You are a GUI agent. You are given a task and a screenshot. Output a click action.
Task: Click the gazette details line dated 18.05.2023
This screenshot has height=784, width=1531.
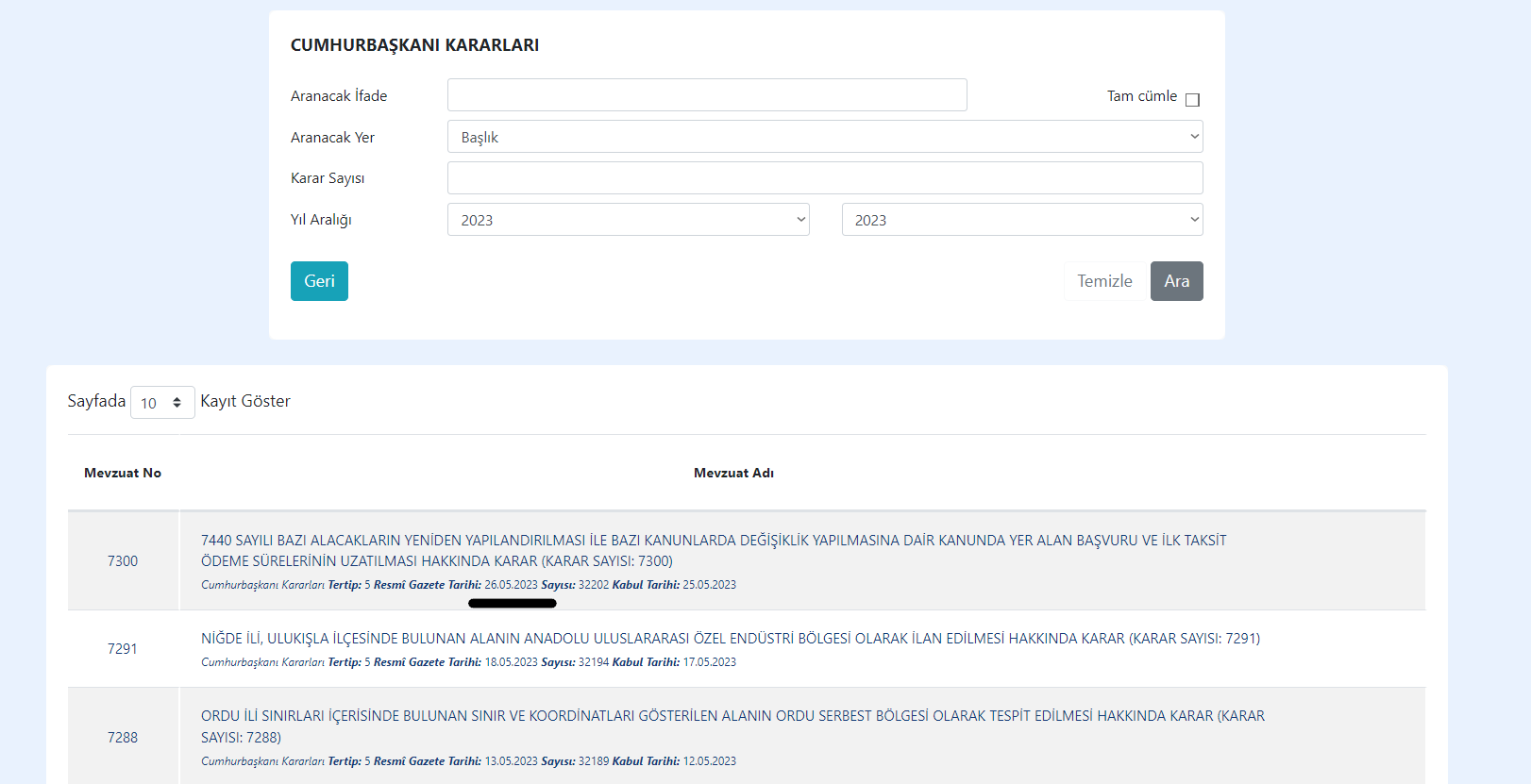tap(468, 662)
